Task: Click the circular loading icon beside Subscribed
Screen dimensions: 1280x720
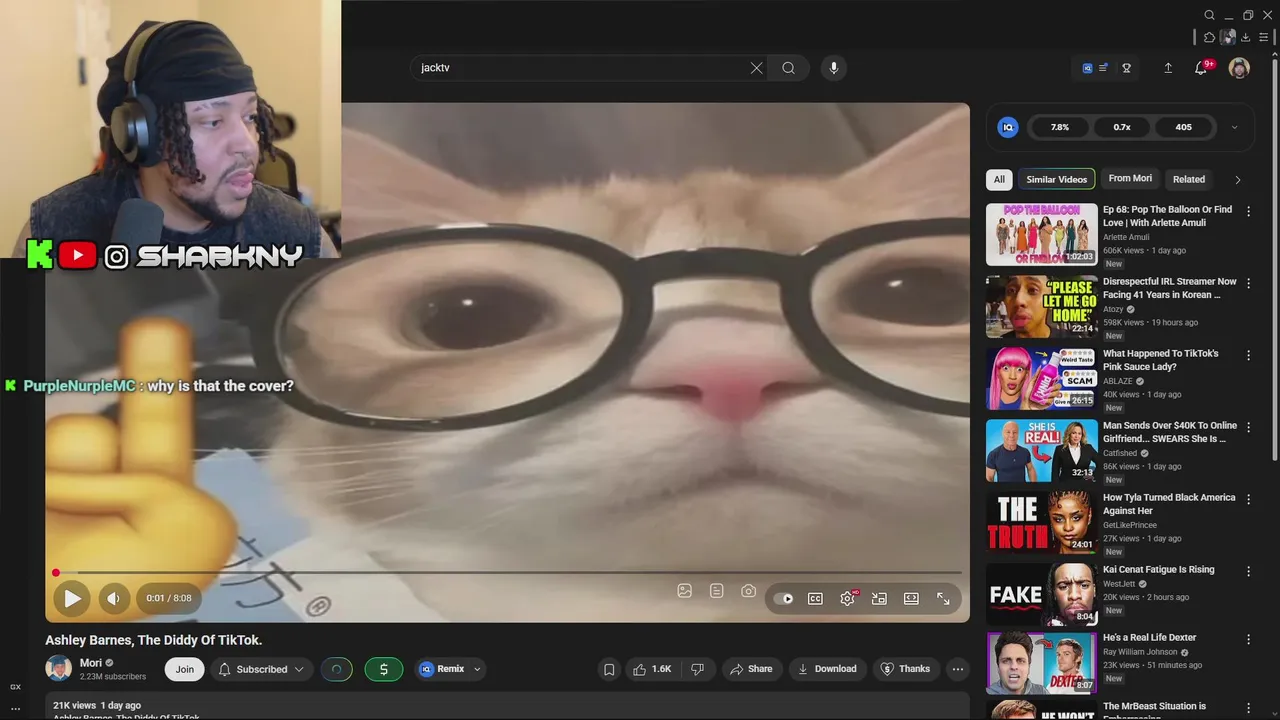Action: pos(336,669)
